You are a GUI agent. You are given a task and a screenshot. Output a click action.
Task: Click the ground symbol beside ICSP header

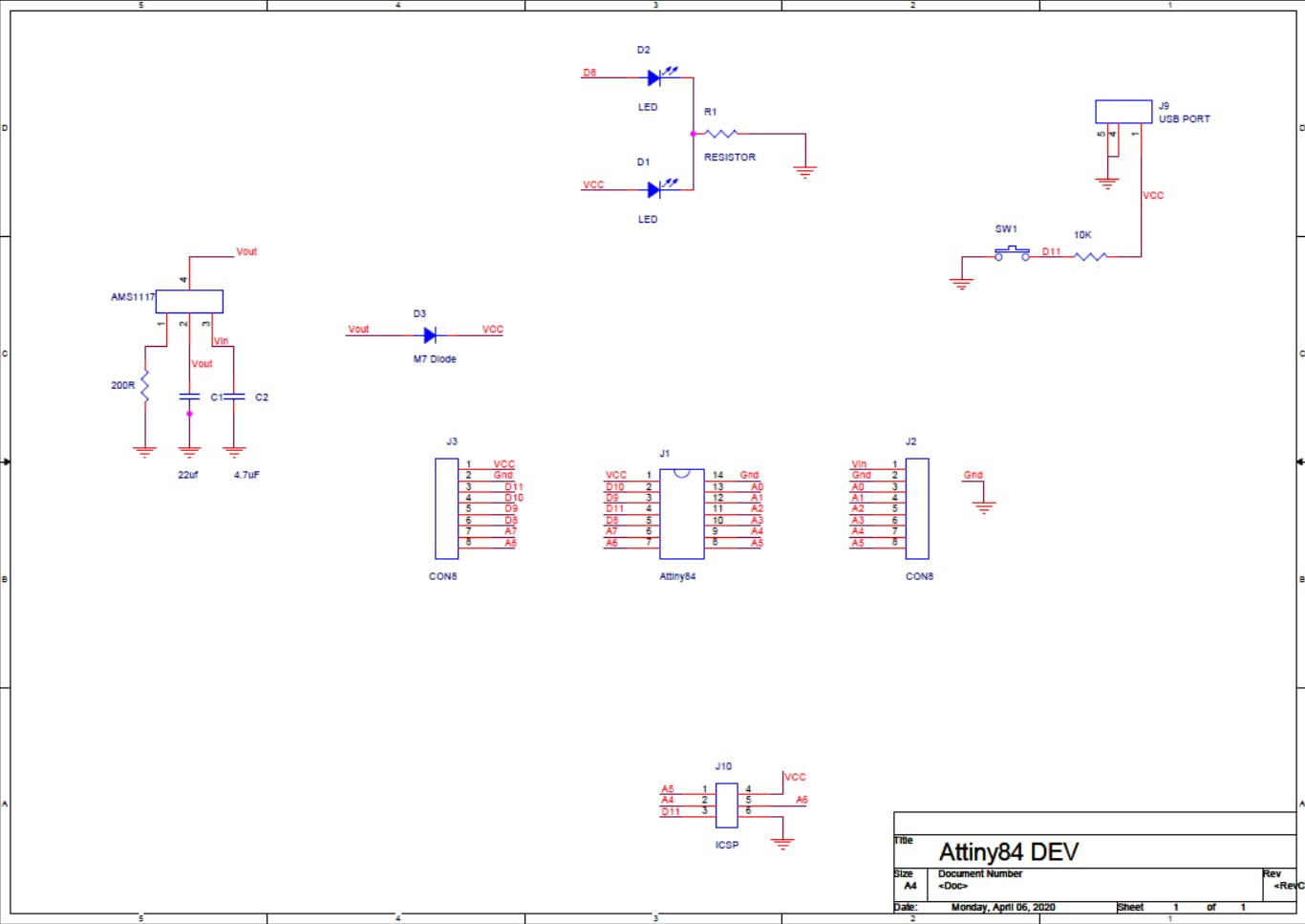(x=782, y=844)
